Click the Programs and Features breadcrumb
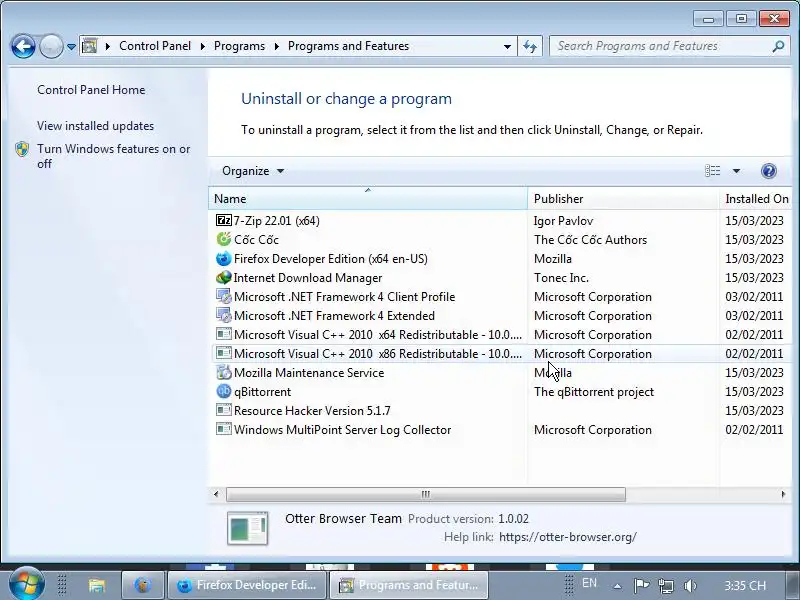800x600 pixels. coord(348,46)
